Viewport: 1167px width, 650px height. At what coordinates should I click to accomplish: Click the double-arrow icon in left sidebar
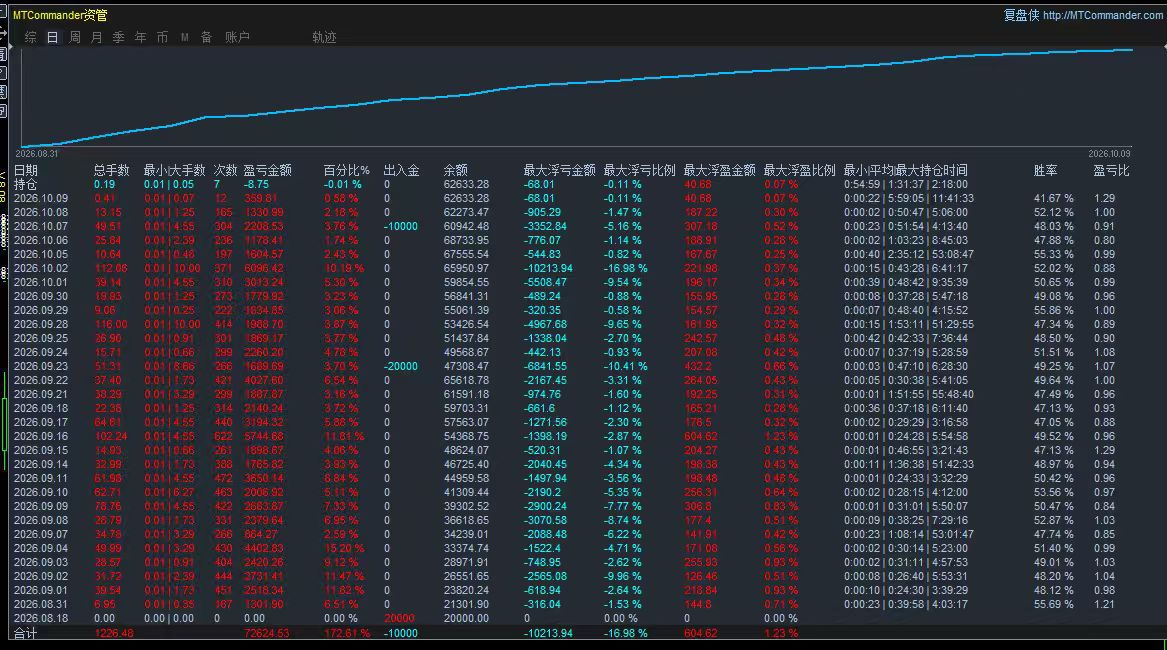click(x=3, y=33)
